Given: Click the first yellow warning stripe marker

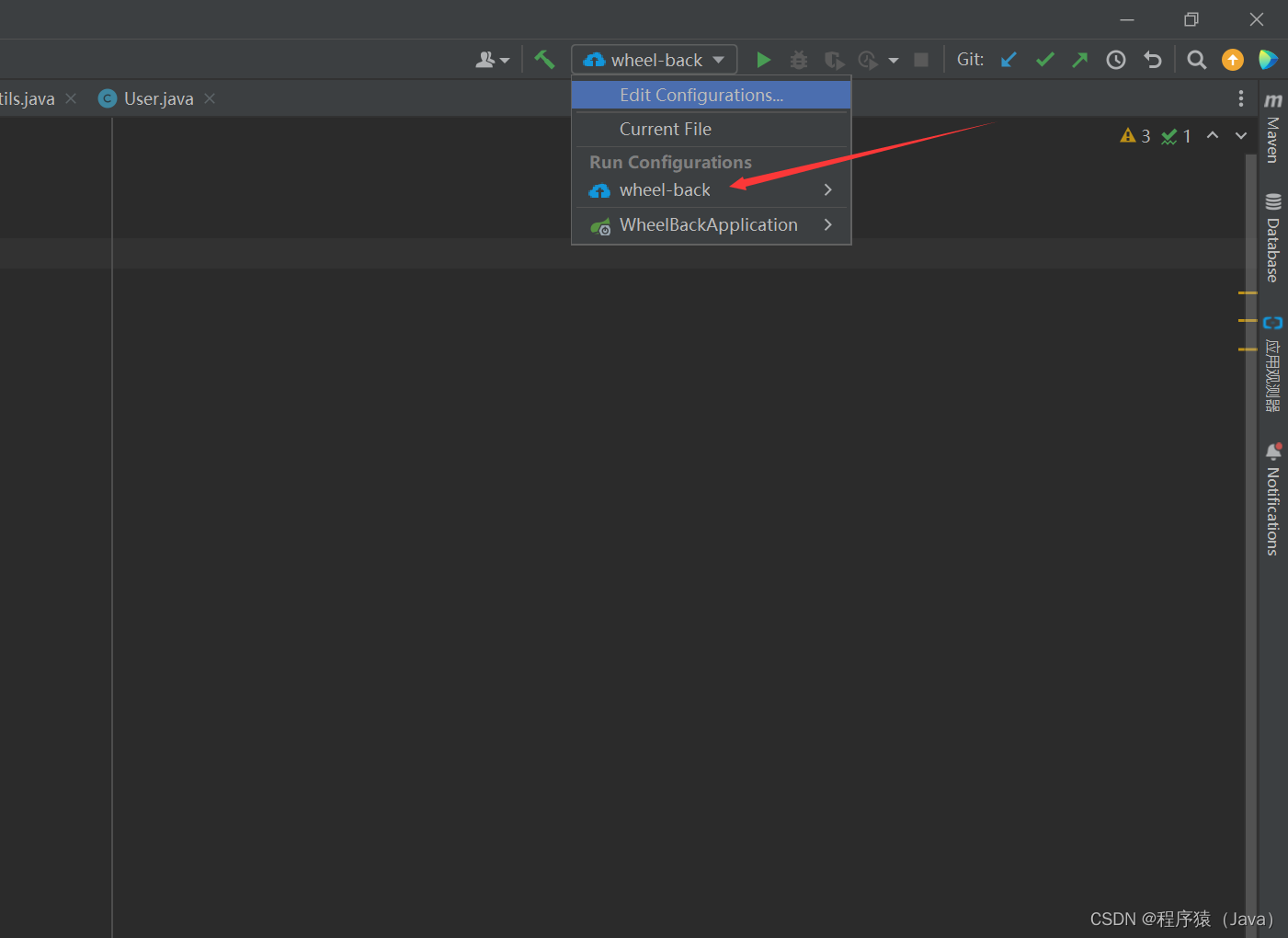Looking at the screenshot, I should tap(1248, 292).
